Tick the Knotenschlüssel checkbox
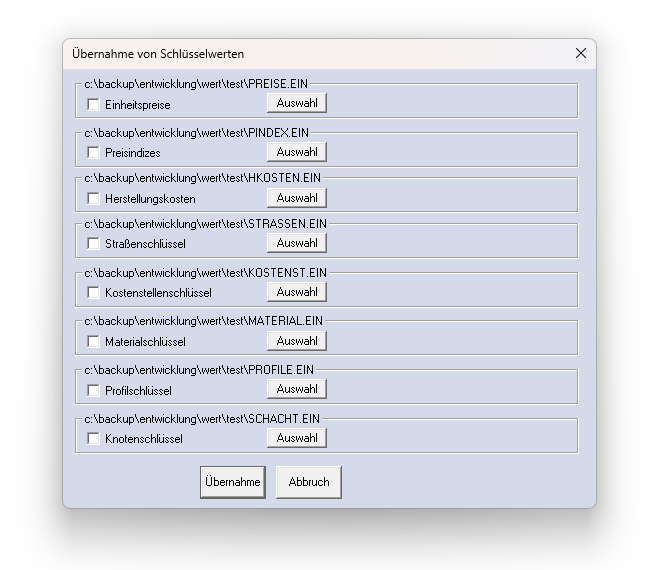658x570 pixels. pyautogui.click(x=94, y=439)
